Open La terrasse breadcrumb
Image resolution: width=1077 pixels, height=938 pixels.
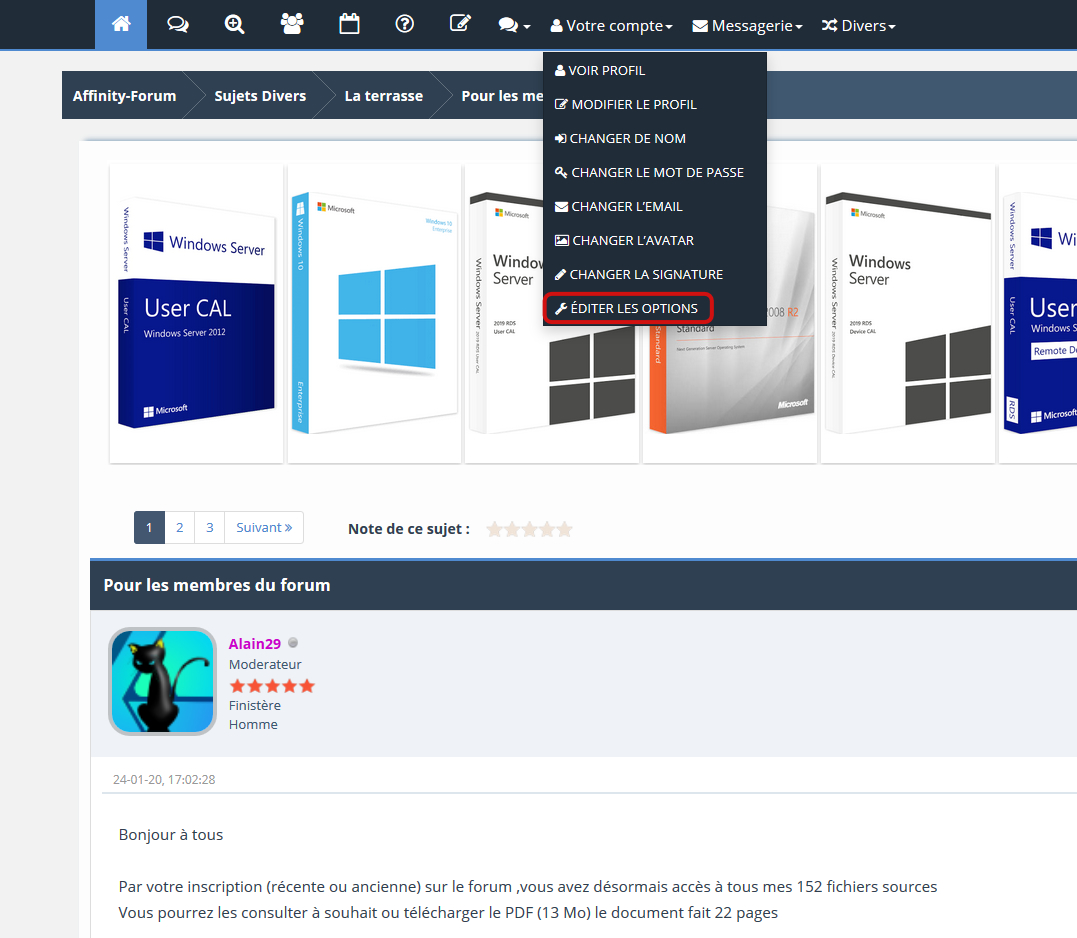tap(384, 95)
